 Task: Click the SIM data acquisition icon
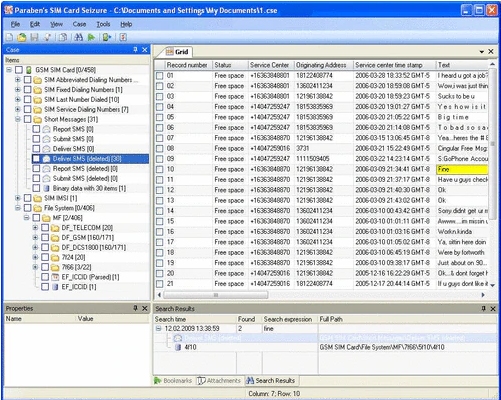pyautogui.click(x=107, y=37)
